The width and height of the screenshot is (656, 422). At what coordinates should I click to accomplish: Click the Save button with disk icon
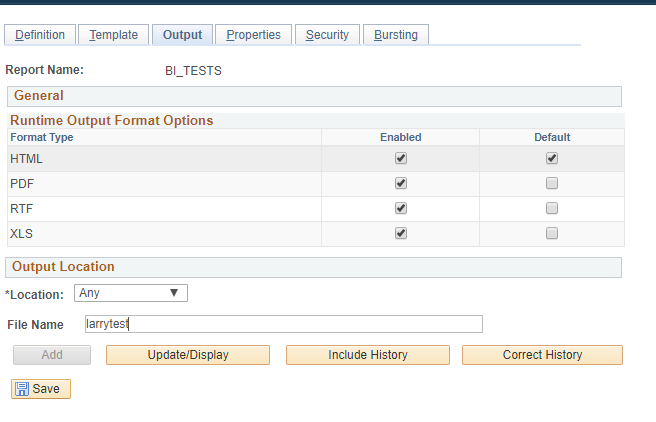coord(41,389)
